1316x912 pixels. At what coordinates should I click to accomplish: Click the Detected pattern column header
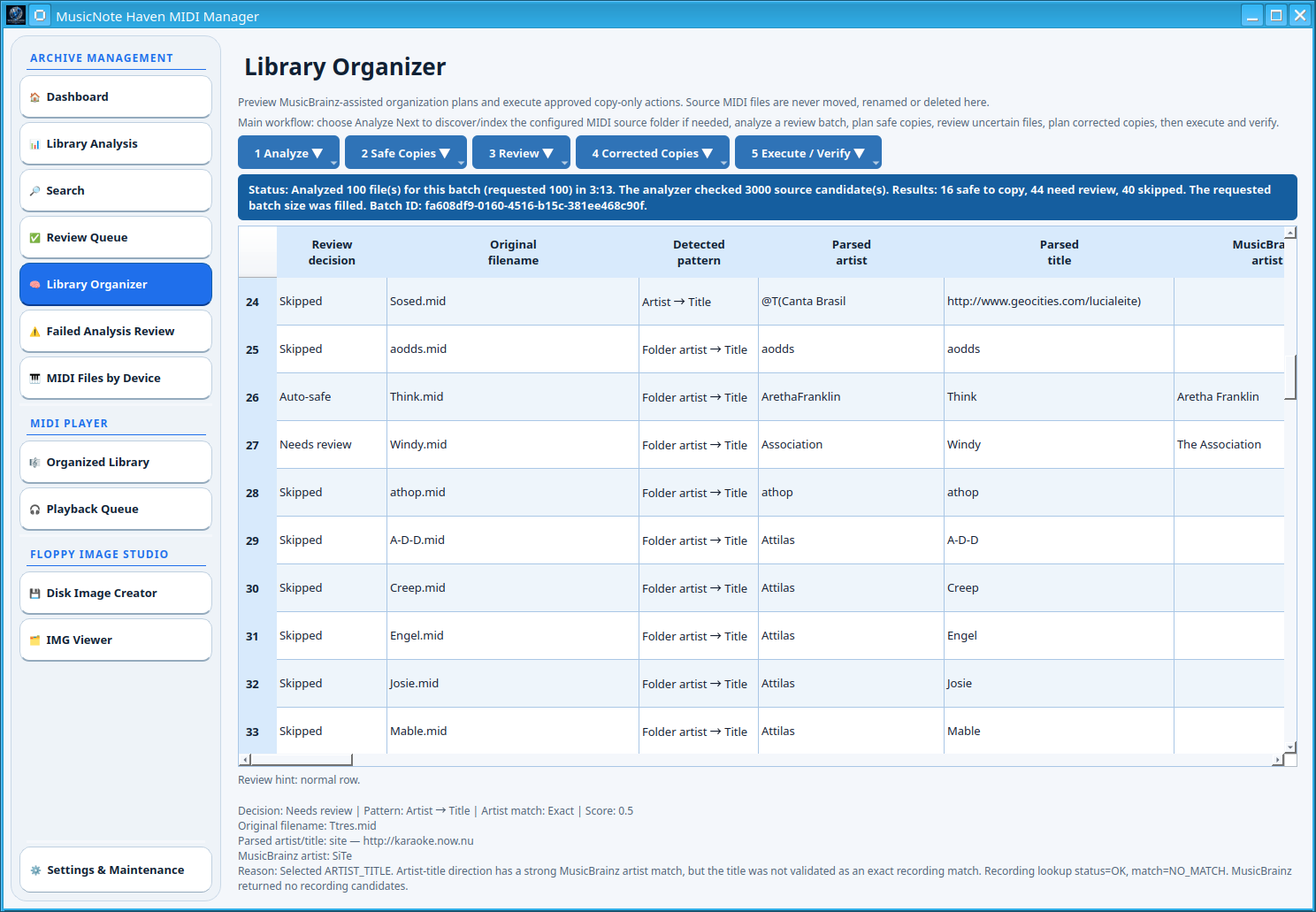(x=699, y=252)
